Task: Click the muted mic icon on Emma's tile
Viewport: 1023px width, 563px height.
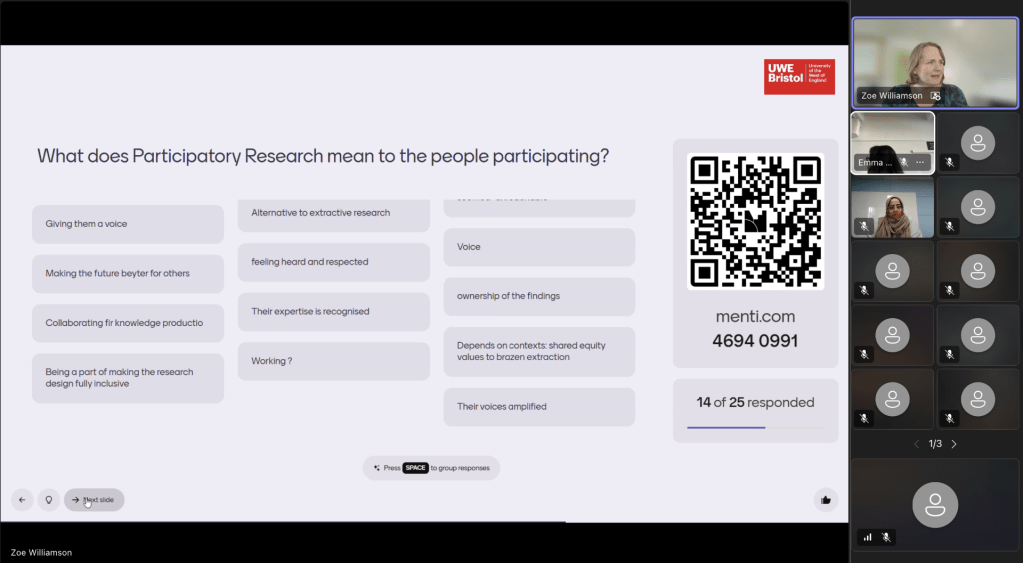Action: click(x=904, y=162)
